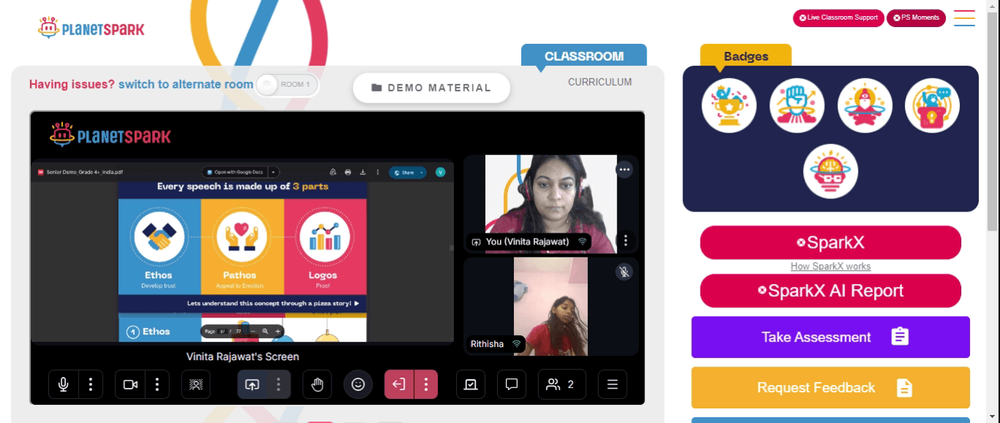Start SparkX with the red button

pos(830,242)
